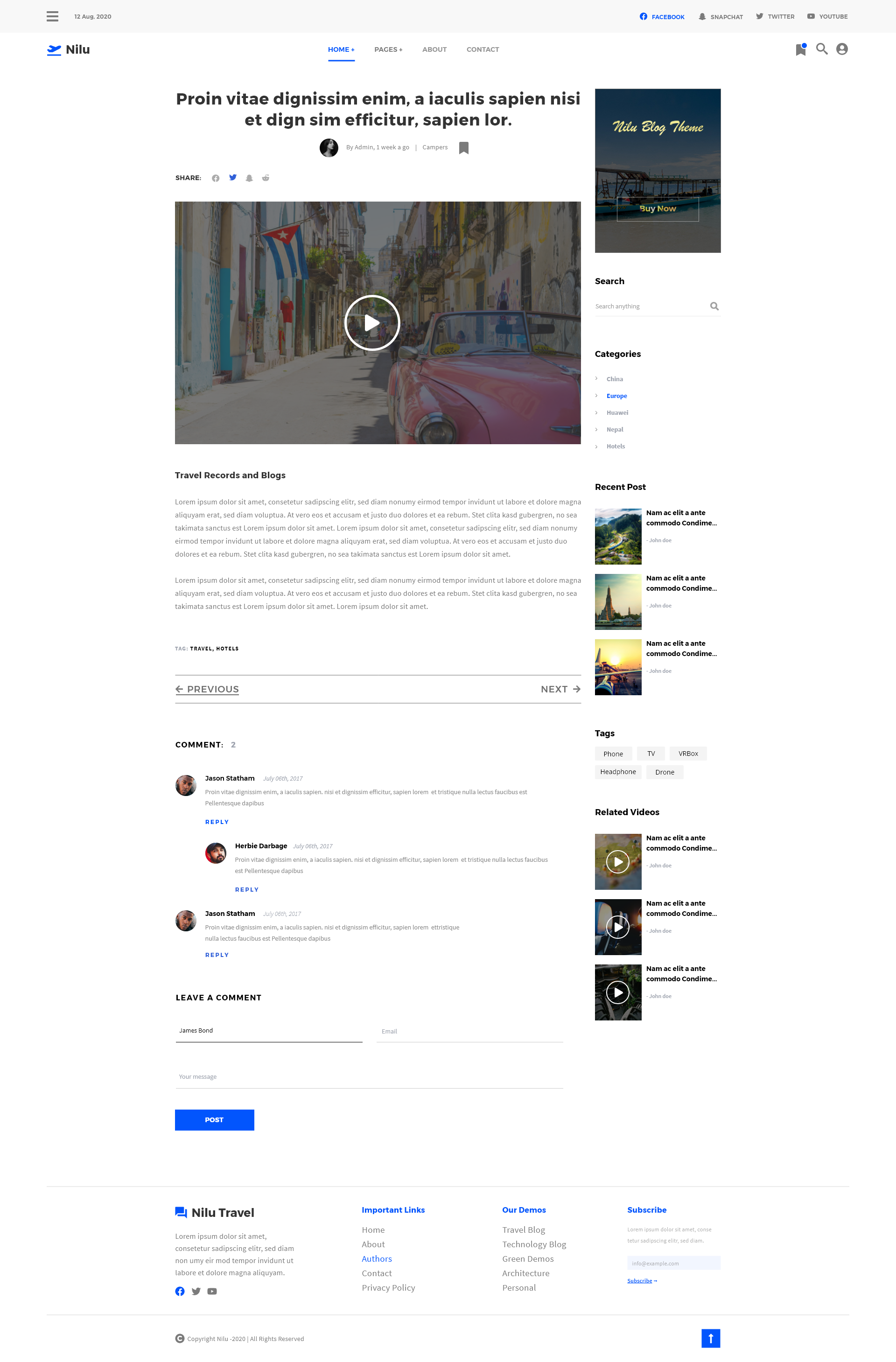The image size is (896, 1362).
Task: Click the Email input field
Action: [469, 1031]
